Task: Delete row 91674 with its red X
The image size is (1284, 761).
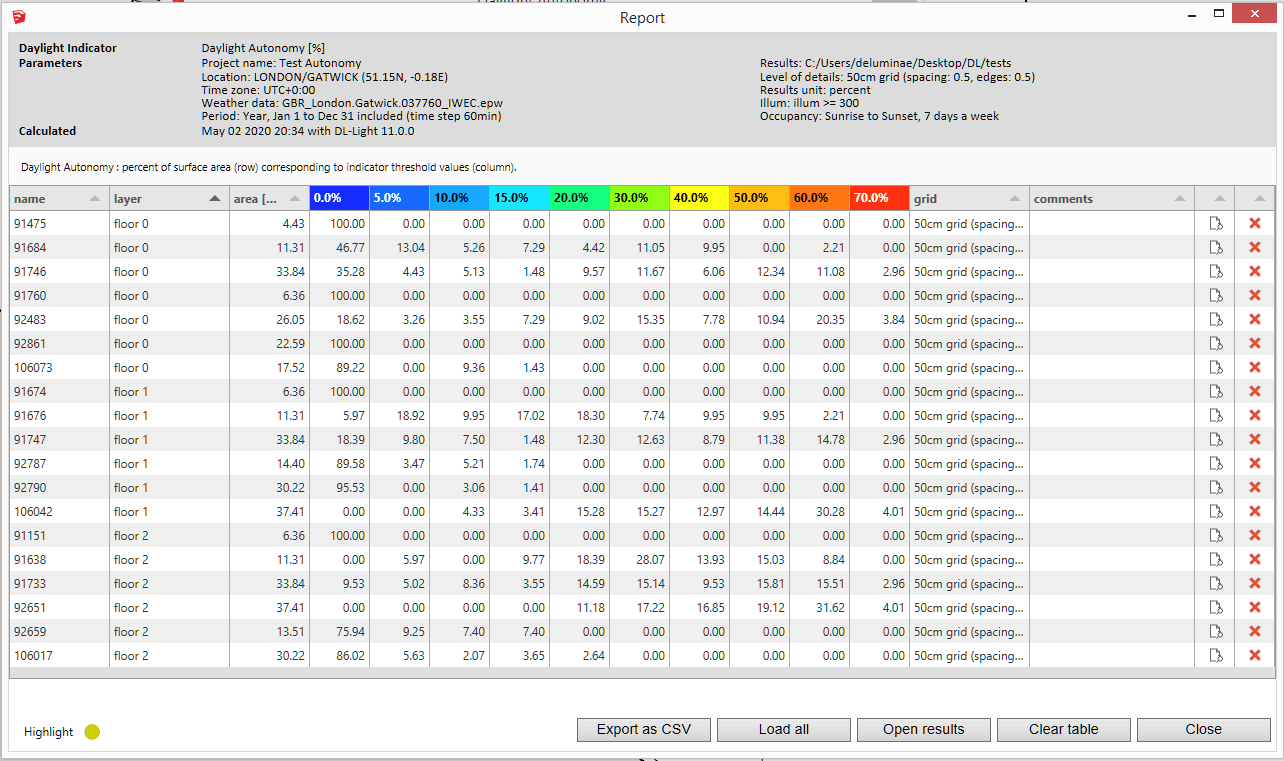Action: [x=1255, y=391]
